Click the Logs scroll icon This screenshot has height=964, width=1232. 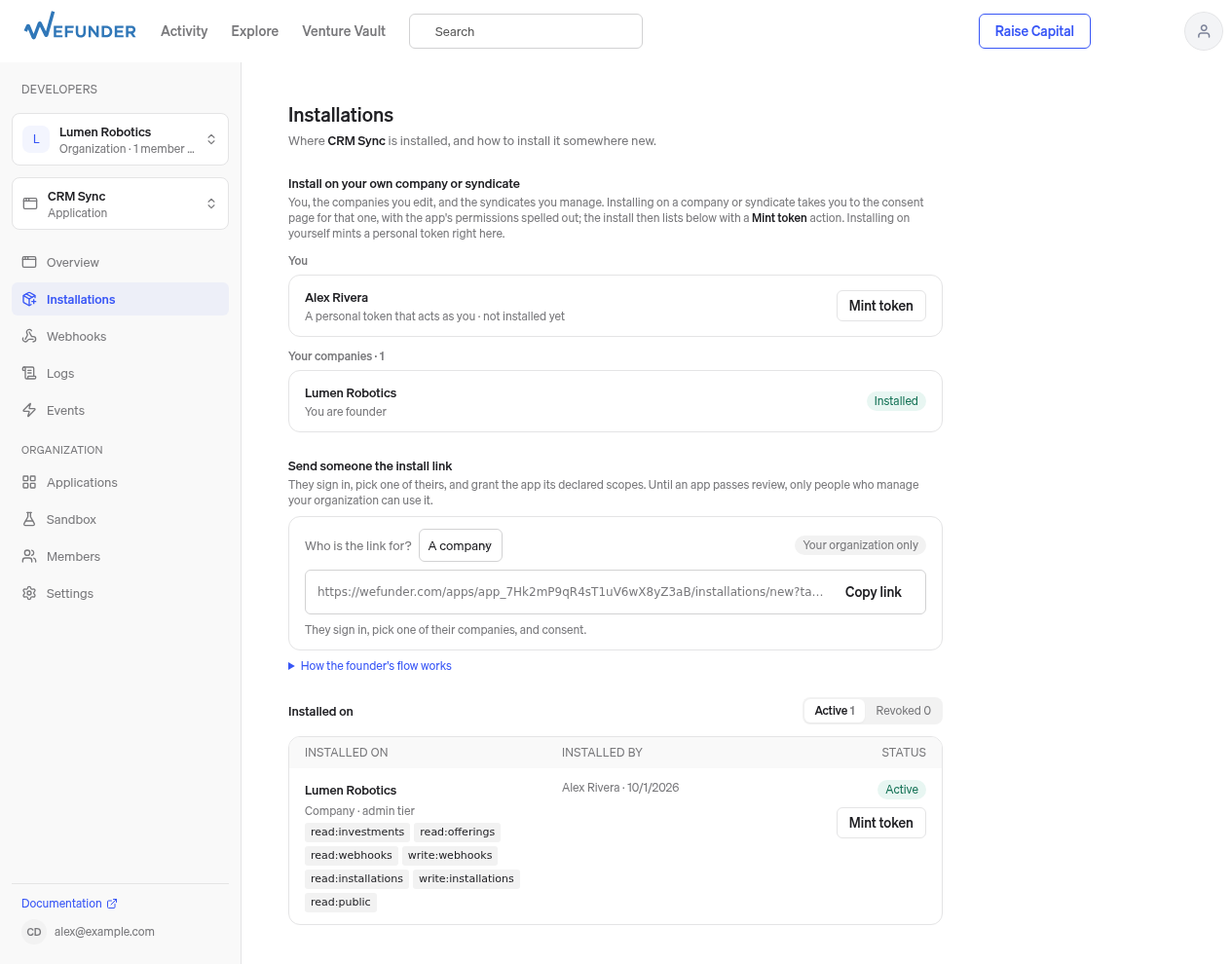(x=29, y=373)
